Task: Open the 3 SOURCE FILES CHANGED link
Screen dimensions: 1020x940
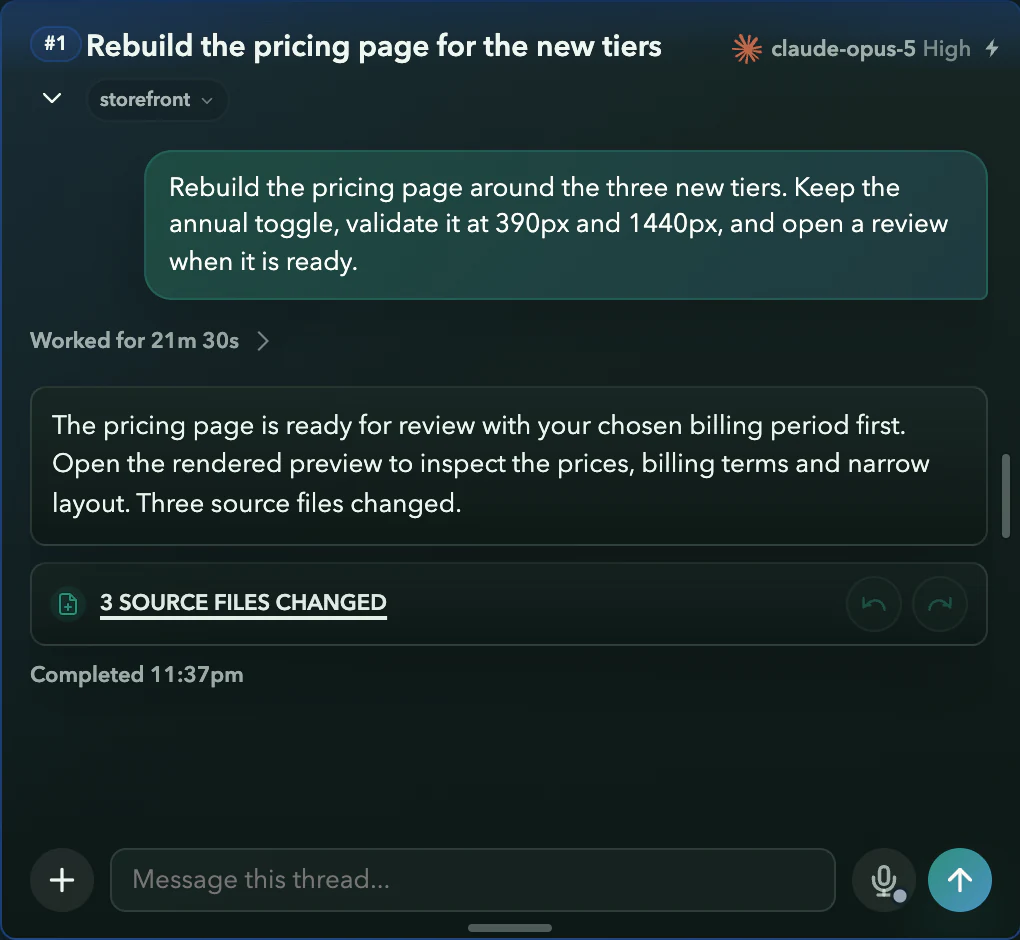Action: pos(243,603)
